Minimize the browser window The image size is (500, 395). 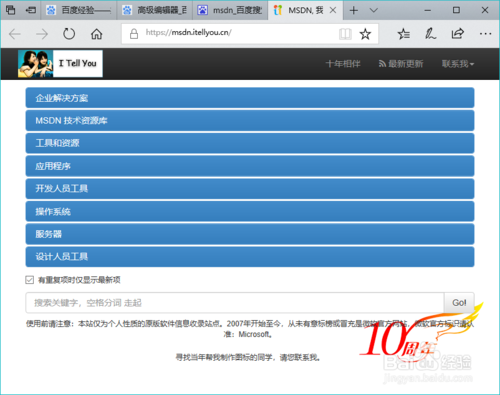click(x=428, y=10)
